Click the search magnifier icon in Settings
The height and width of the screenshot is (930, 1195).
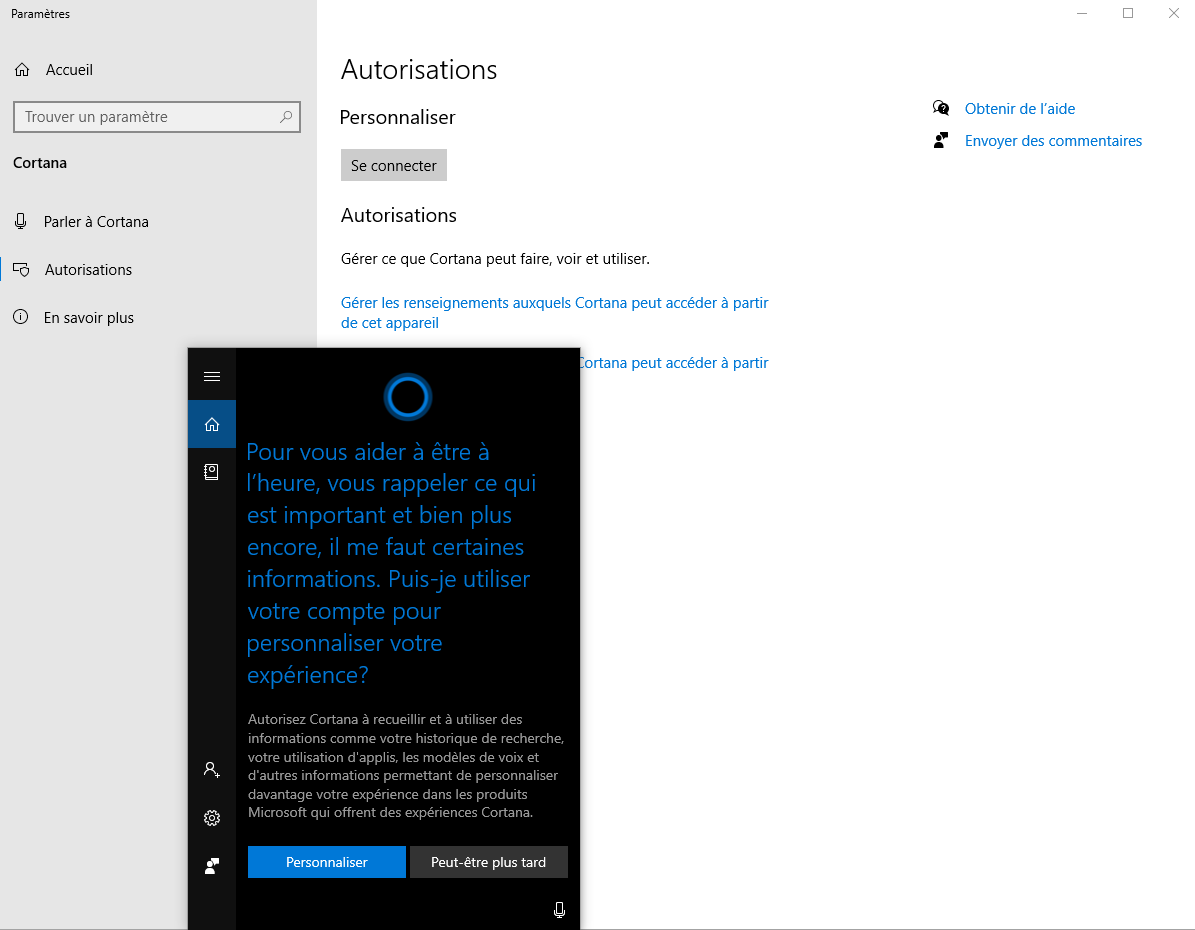(x=286, y=117)
